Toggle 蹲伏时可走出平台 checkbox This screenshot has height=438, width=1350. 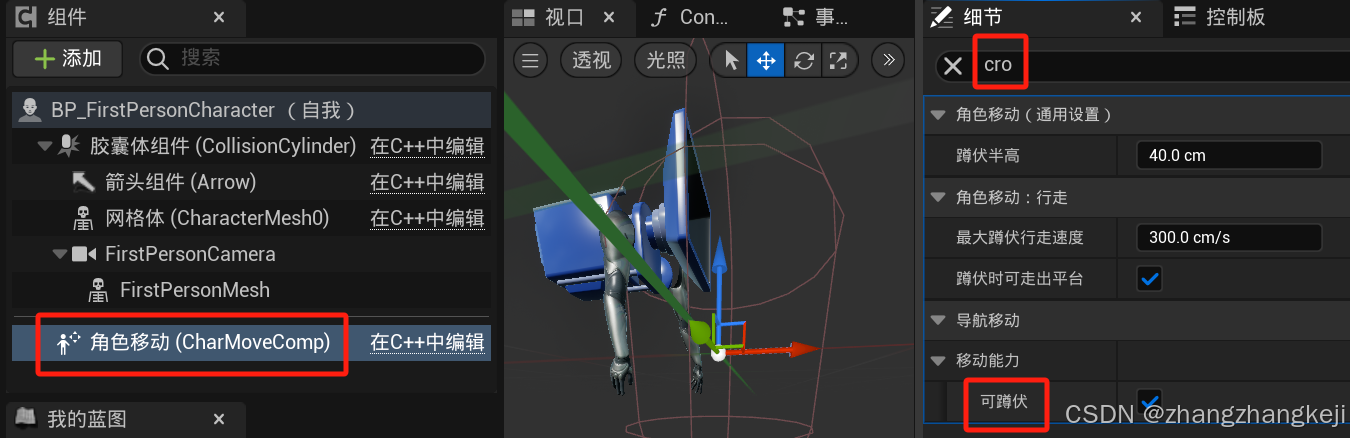point(1150,279)
